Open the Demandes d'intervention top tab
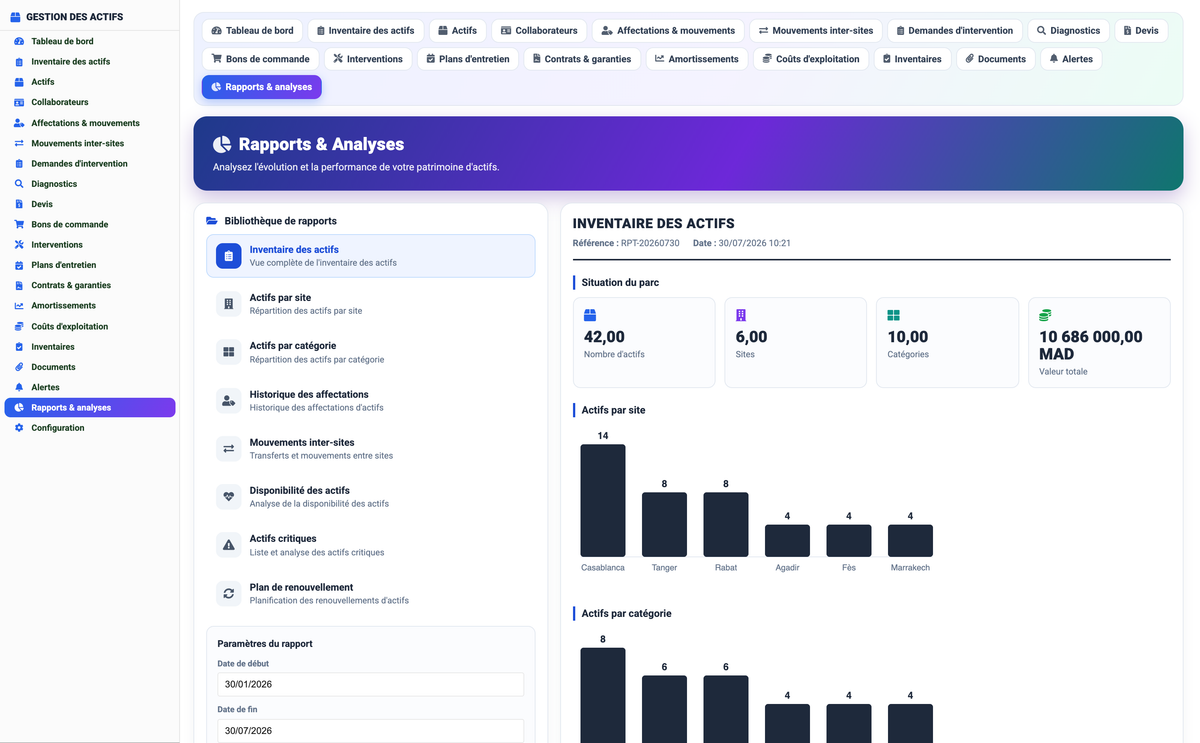1200x743 pixels. pyautogui.click(x=955, y=31)
